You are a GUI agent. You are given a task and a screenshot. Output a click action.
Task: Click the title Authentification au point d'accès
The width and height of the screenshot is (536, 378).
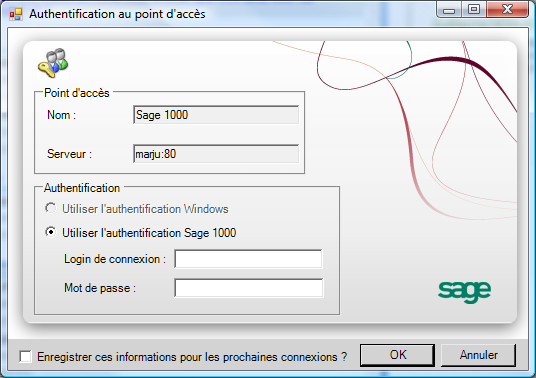pyautogui.click(x=117, y=14)
